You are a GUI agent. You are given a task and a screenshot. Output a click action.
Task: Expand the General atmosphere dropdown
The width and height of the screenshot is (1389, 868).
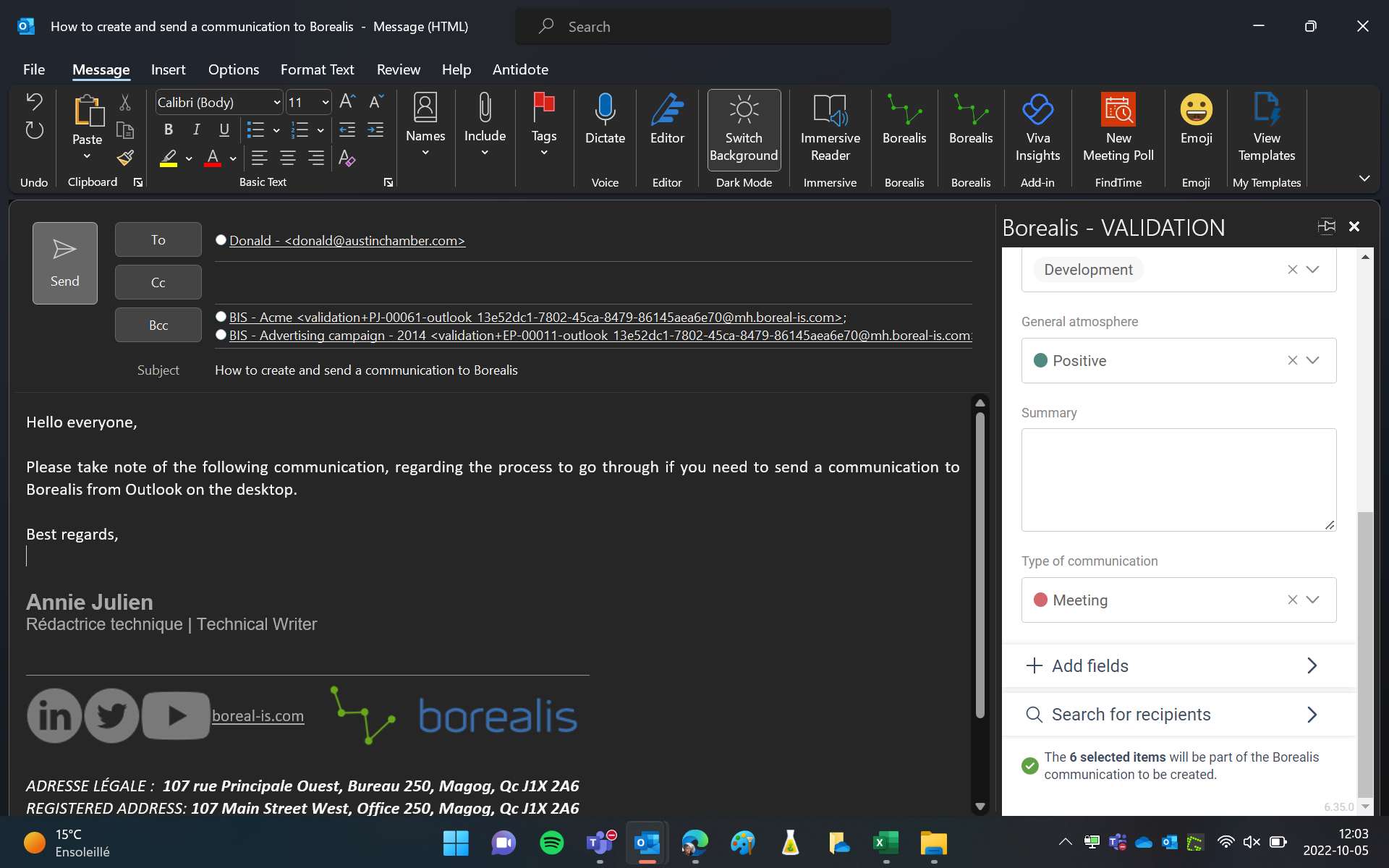pyautogui.click(x=1312, y=360)
